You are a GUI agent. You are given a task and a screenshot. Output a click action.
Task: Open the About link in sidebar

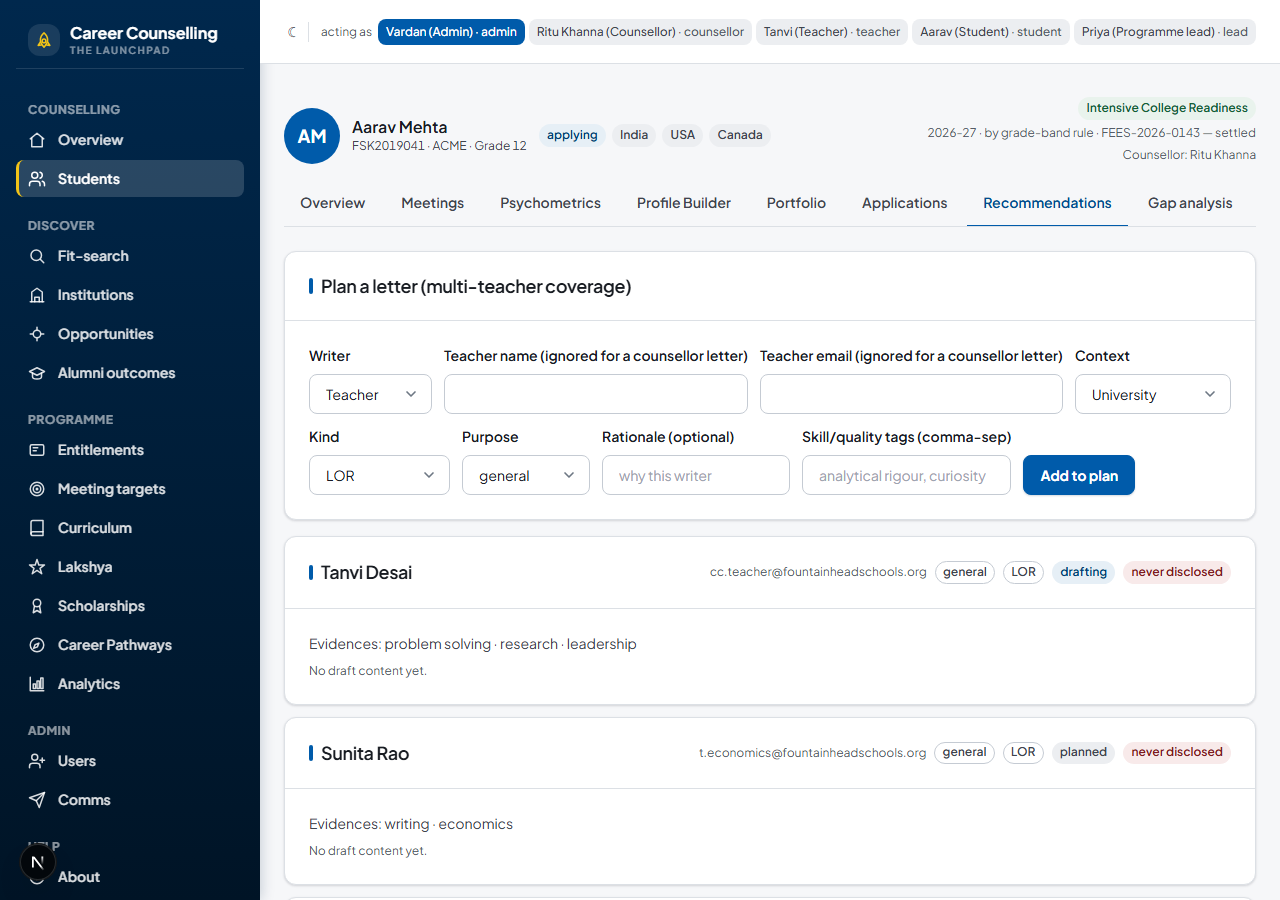[x=130, y=877]
